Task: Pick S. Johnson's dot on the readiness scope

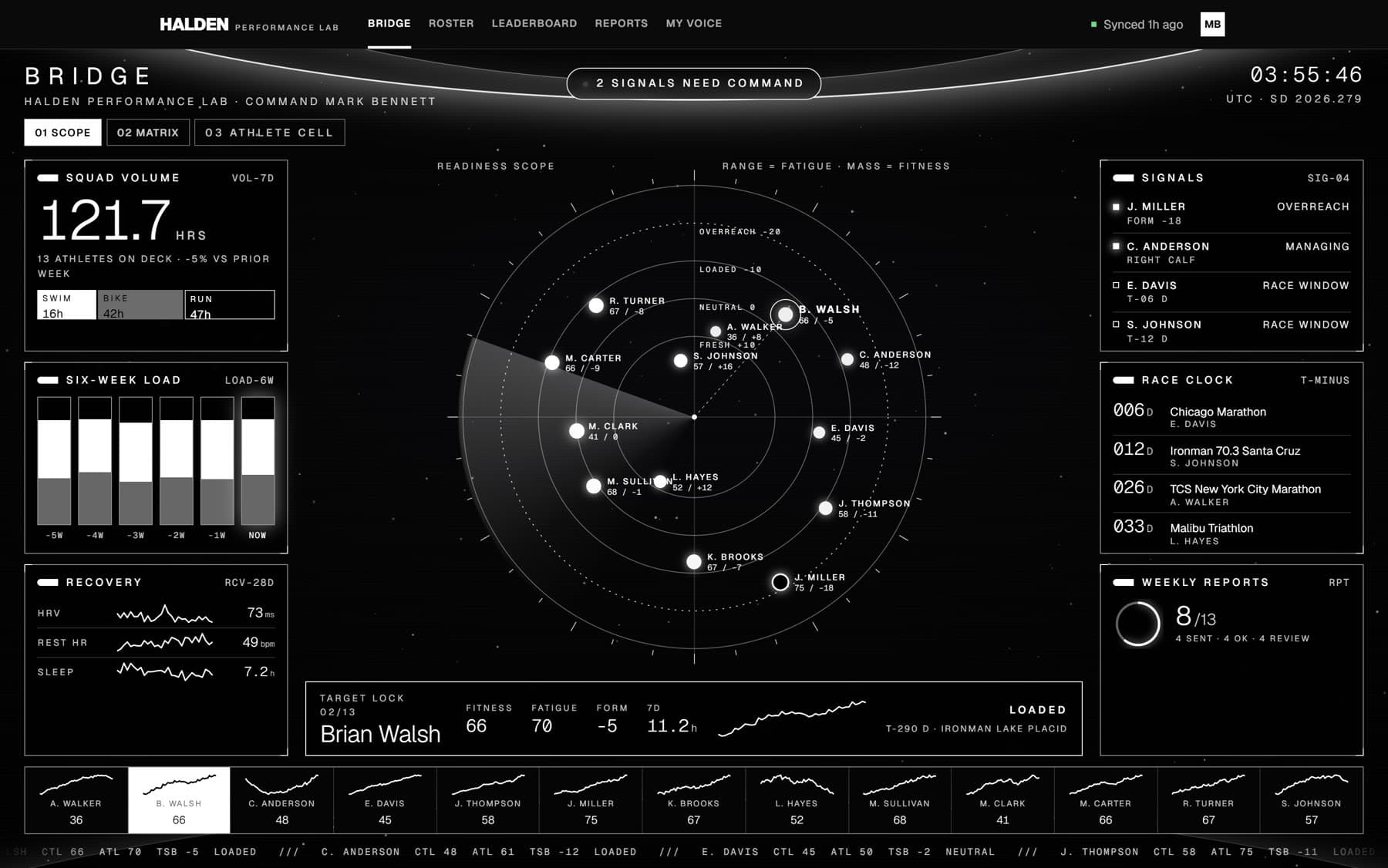Action: pos(680,360)
